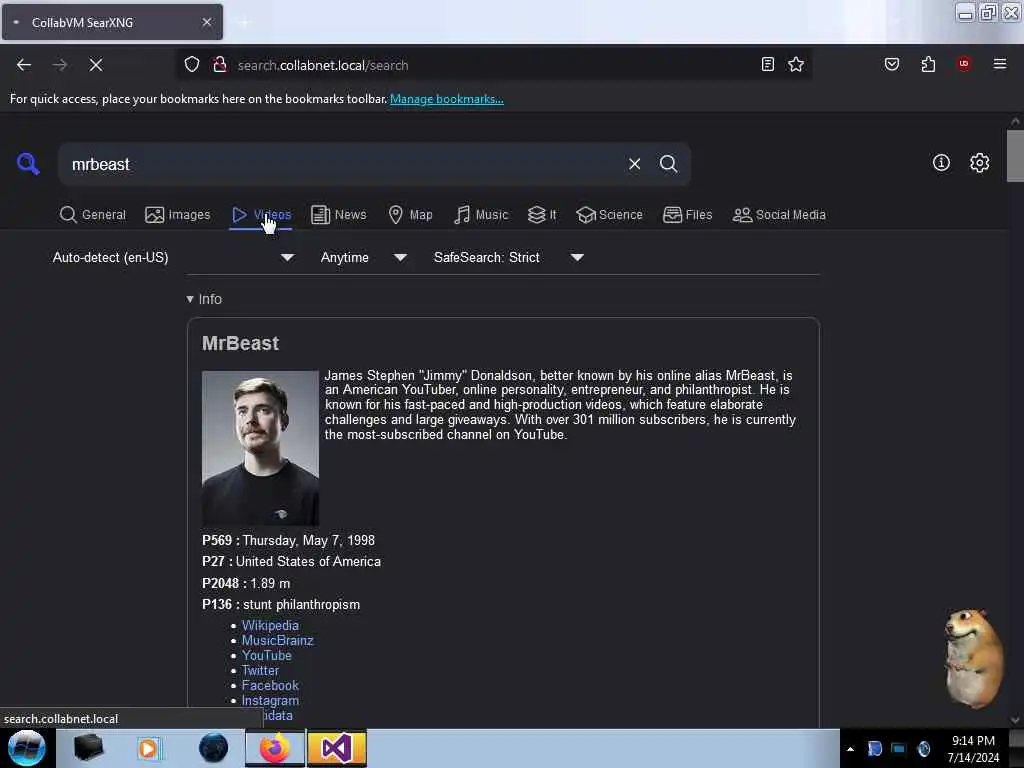Stop the page from loading

click(x=96, y=65)
